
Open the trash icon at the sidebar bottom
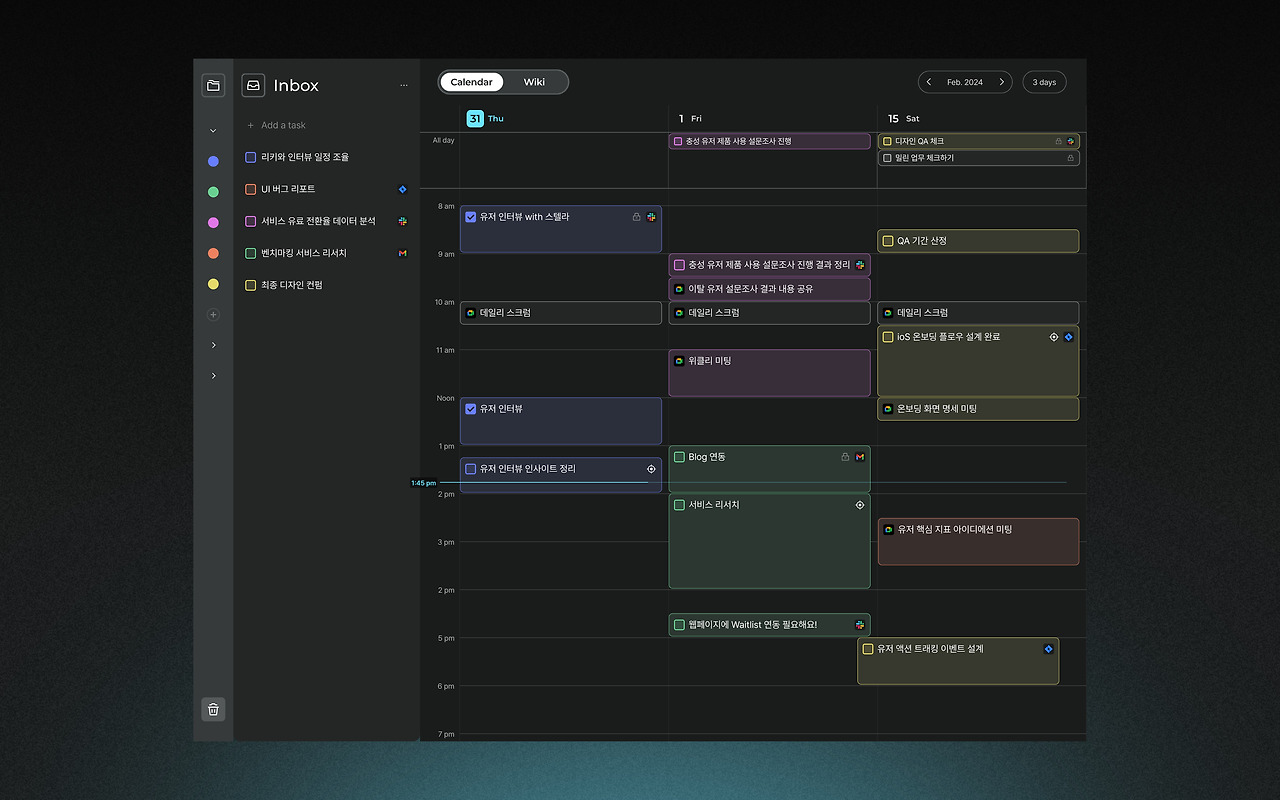[213, 709]
